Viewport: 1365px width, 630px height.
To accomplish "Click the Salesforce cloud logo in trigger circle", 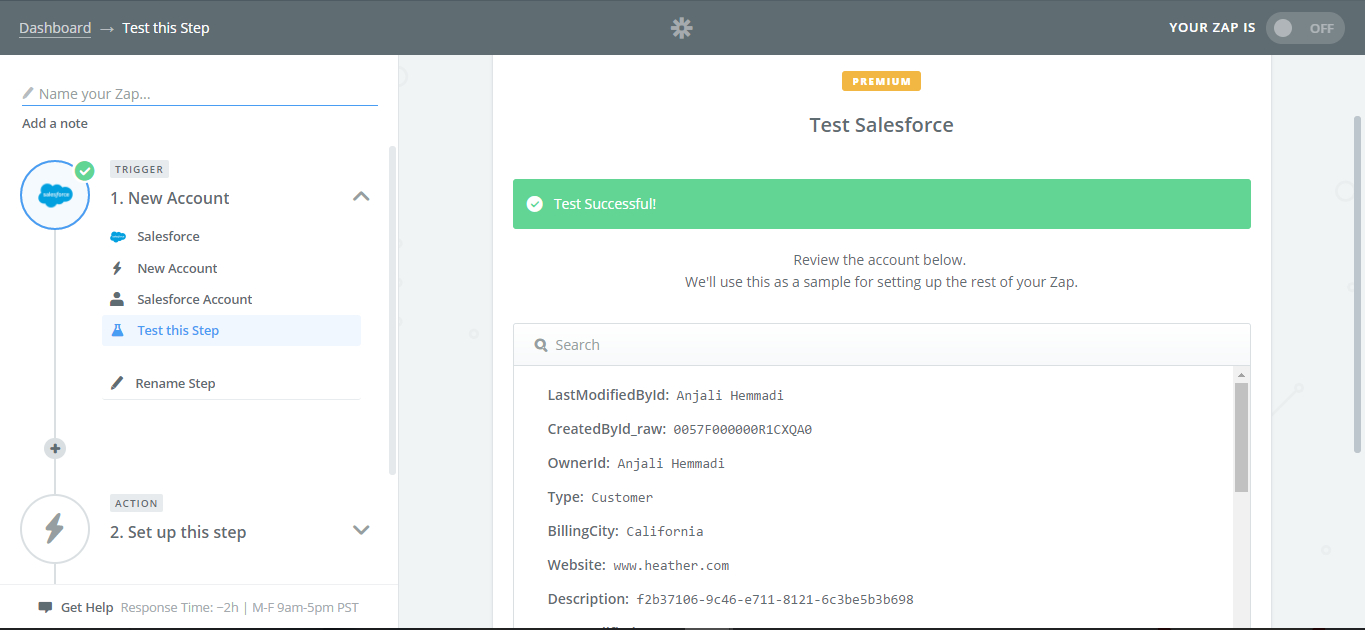I will pyautogui.click(x=55, y=195).
